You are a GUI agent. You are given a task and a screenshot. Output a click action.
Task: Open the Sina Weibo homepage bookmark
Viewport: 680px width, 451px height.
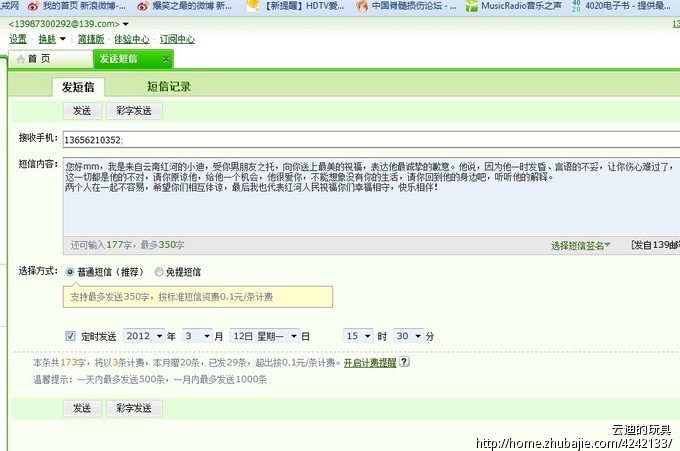[x=76, y=6]
